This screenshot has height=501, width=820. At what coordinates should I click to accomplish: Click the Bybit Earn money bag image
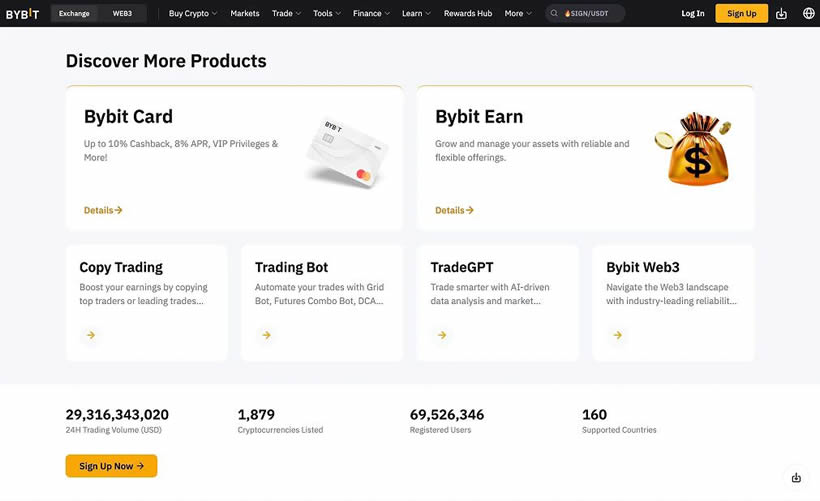[x=693, y=149]
